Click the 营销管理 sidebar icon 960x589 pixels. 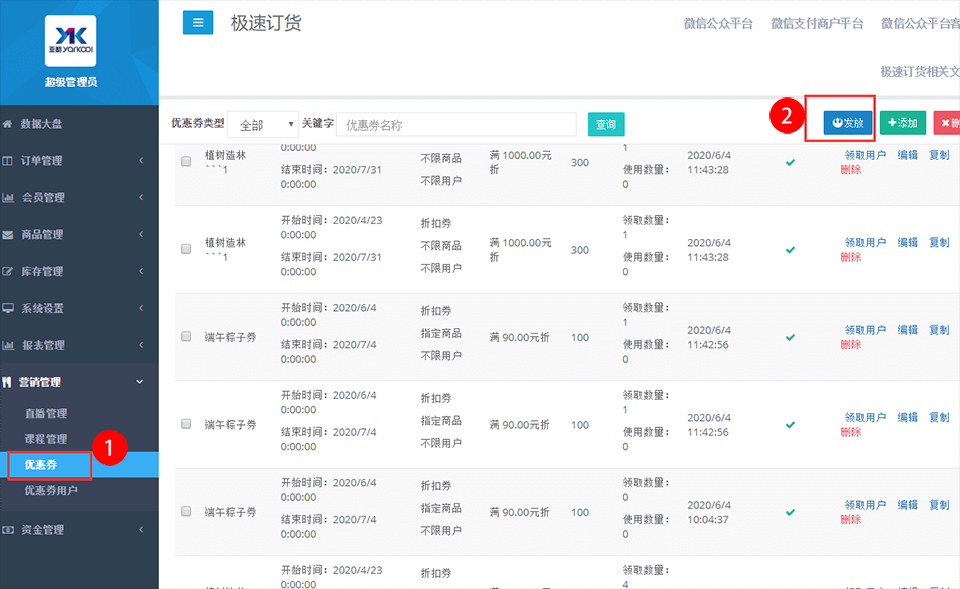coord(7,382)
